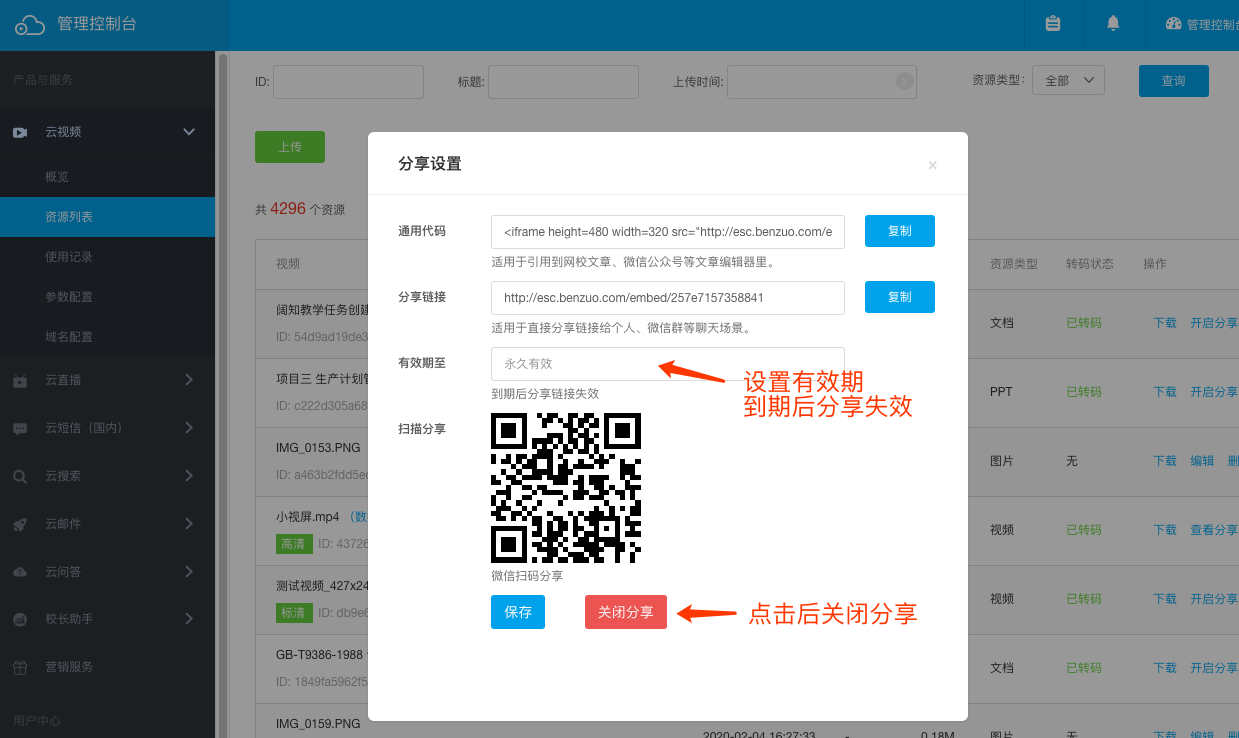
Task: Click the 云短信 chat bubble icon
Action: pyautogui.click(x=20, y=428)
